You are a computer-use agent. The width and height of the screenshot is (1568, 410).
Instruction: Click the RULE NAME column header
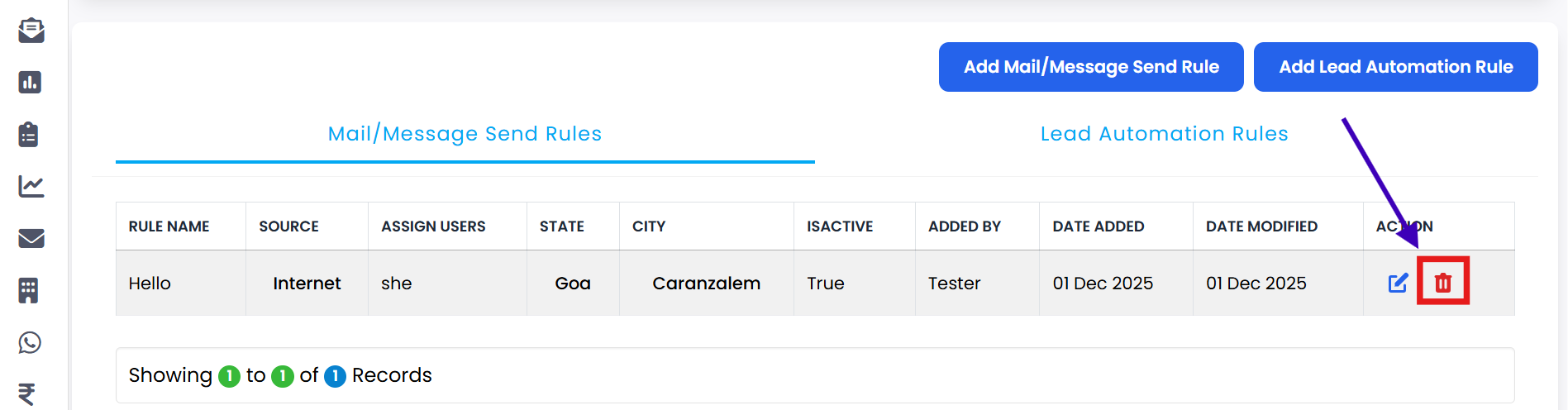tap(169, 226)
